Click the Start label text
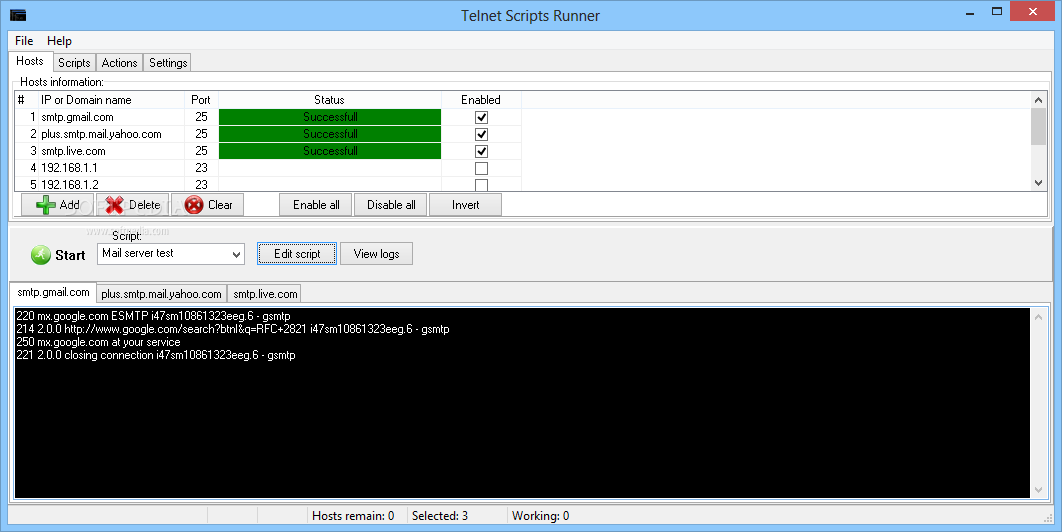The image size is (1062, 532). (70, 255)
